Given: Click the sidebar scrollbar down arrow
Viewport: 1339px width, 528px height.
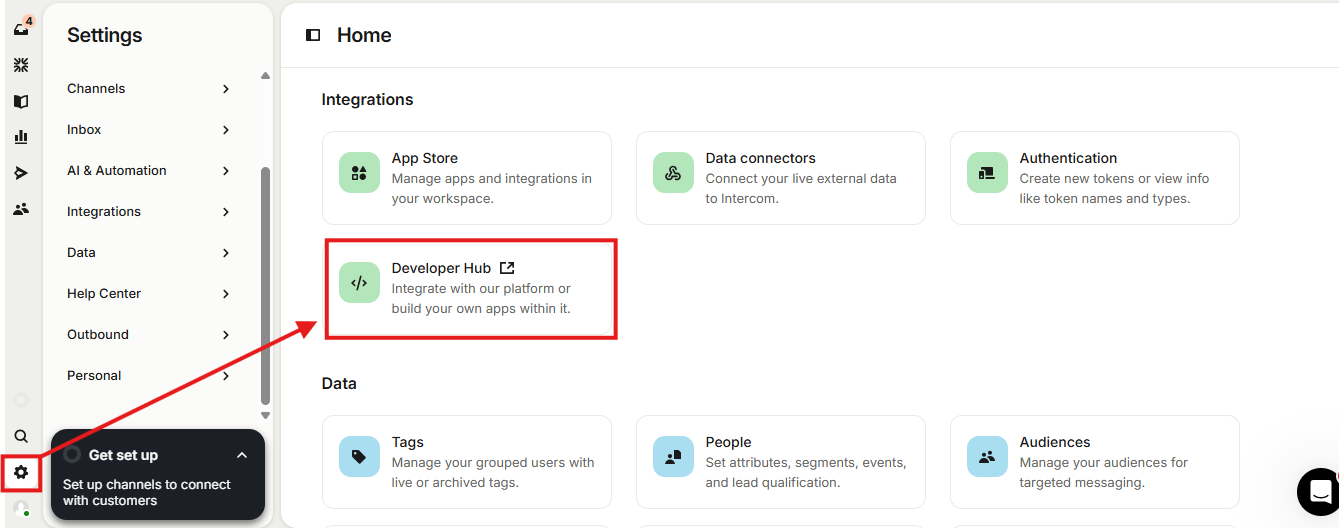Looking at the screenshot, I should [265, 415].
